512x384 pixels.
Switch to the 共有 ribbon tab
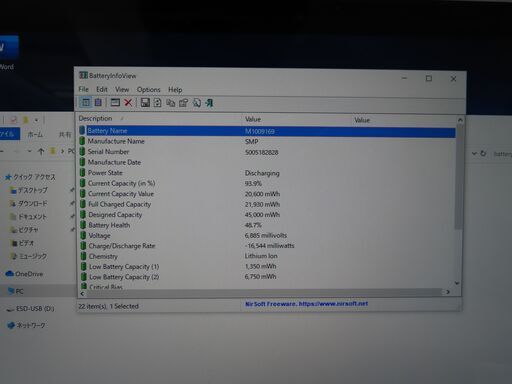tap(65, 134)
